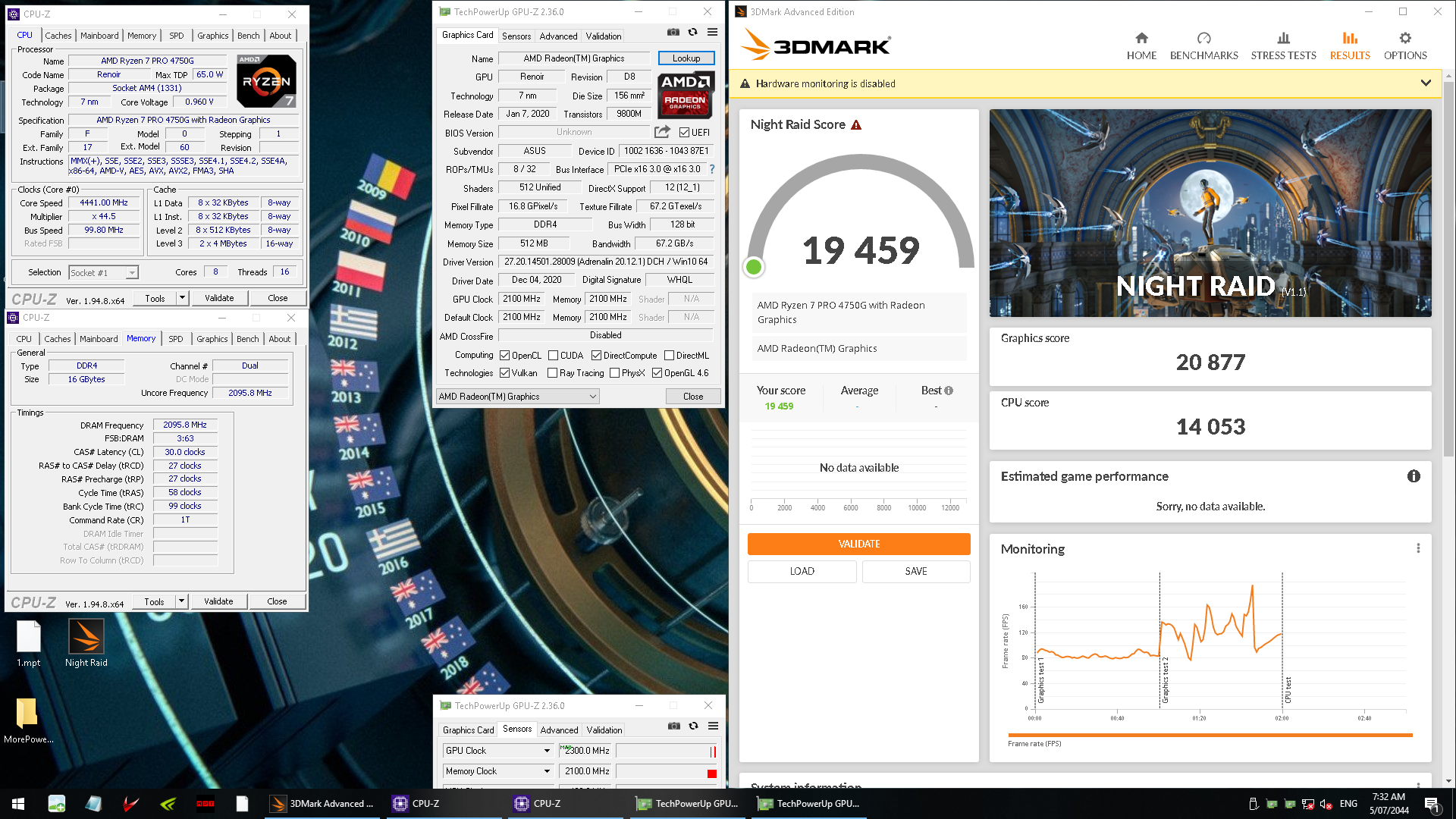Screen dimensions: 1456x819
Task: Click Night Raid benchmark thumbnail image
Action: pos(1210,213)
